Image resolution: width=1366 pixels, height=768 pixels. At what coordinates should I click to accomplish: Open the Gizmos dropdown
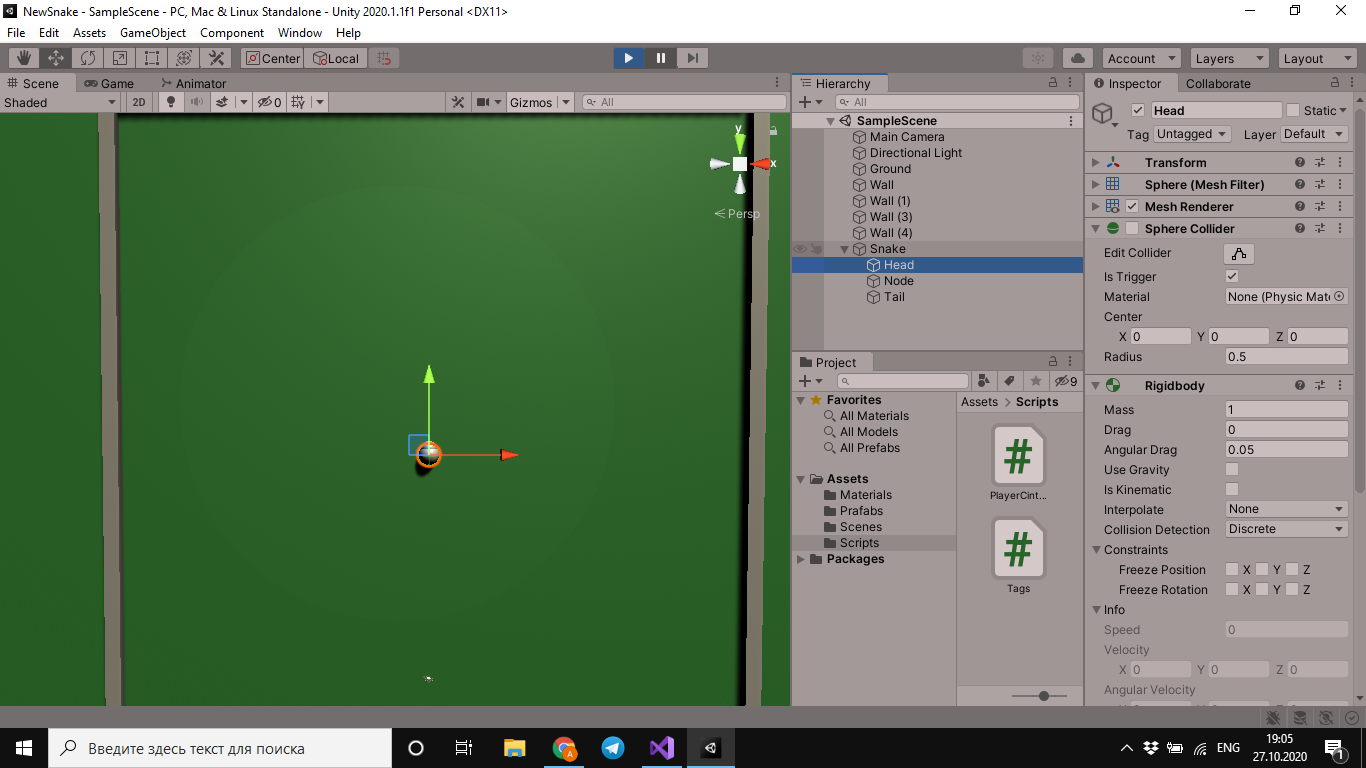pyautogui.click(x=539, y=102)
